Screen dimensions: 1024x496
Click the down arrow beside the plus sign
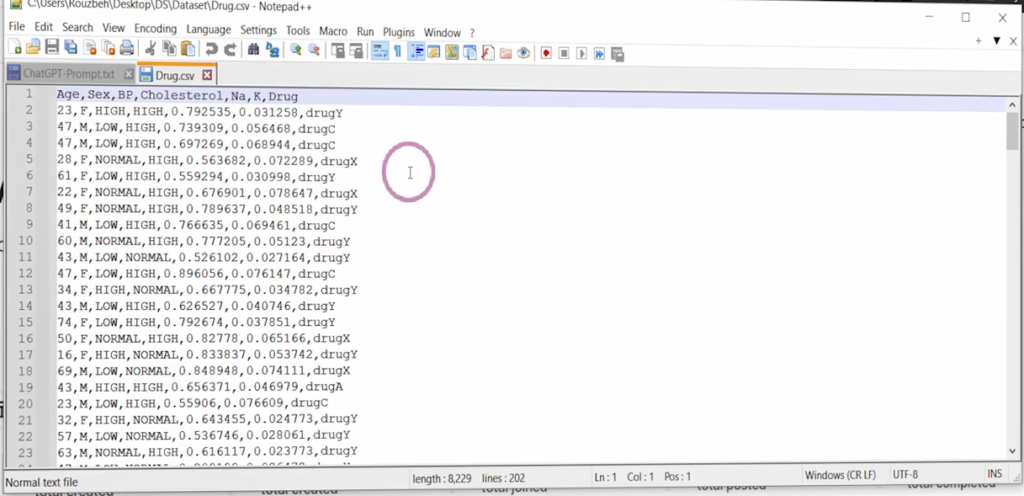(x=996, y=40)
